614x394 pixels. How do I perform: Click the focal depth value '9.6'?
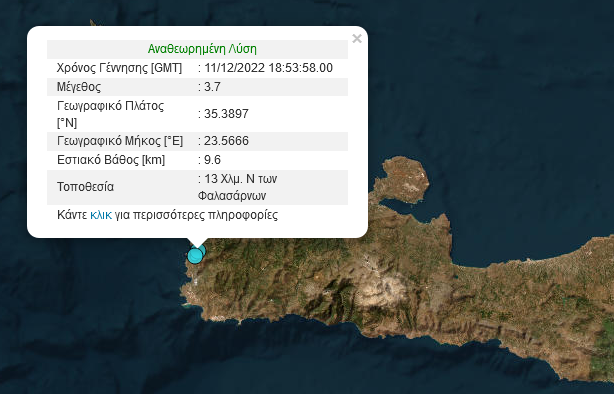[x=212, y=160]
